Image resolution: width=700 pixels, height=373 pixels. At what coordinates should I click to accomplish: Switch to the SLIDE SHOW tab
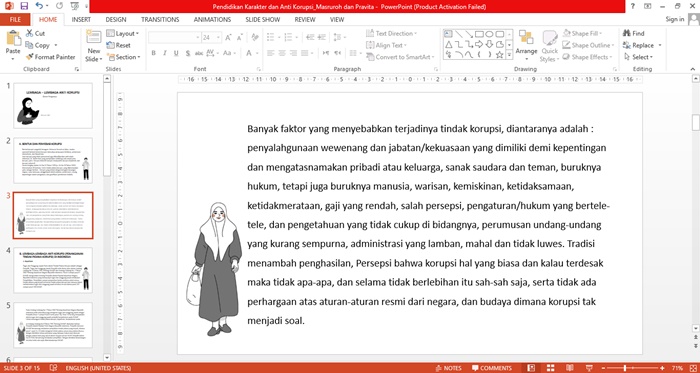pos(262,20)
